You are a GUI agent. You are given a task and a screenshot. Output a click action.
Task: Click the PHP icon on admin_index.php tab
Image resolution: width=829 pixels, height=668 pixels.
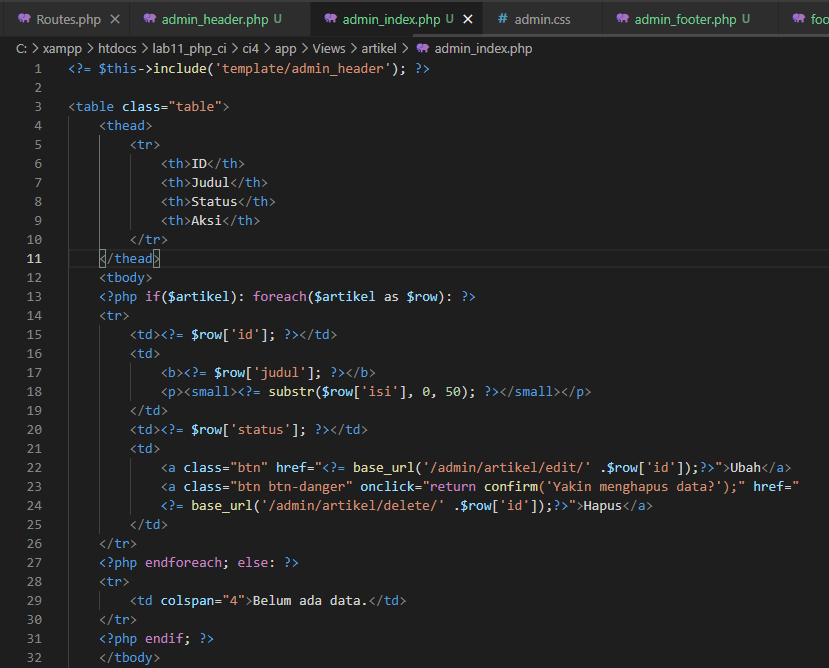(333, 18)
